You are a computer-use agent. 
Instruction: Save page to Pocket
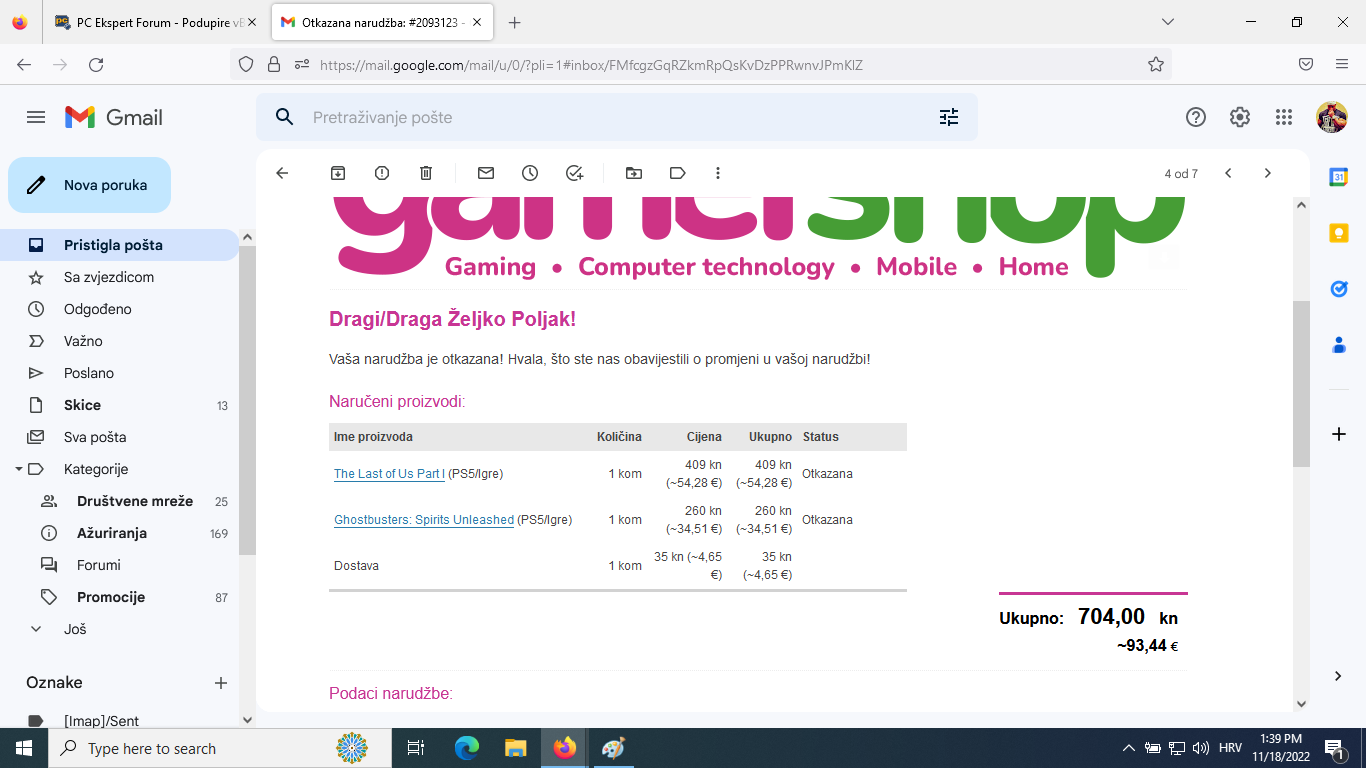1306,64
